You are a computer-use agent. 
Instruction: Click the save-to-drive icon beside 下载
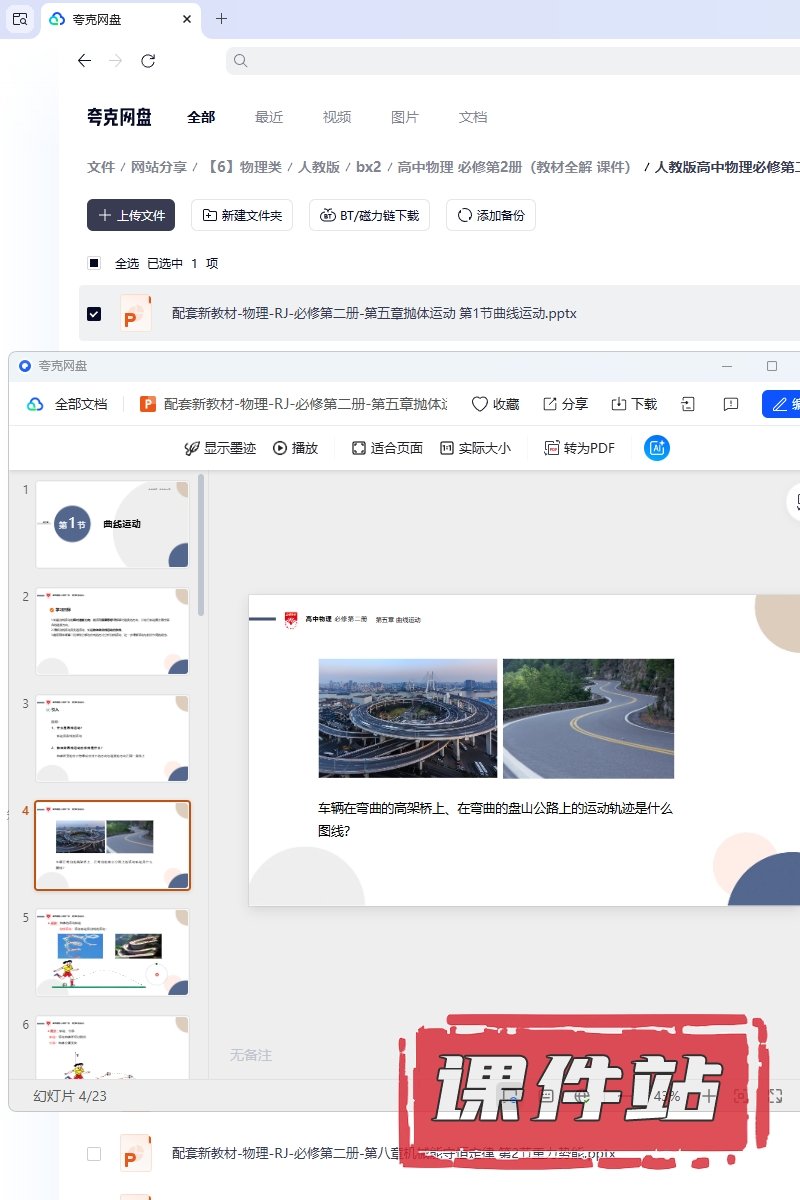click(688, 404)
